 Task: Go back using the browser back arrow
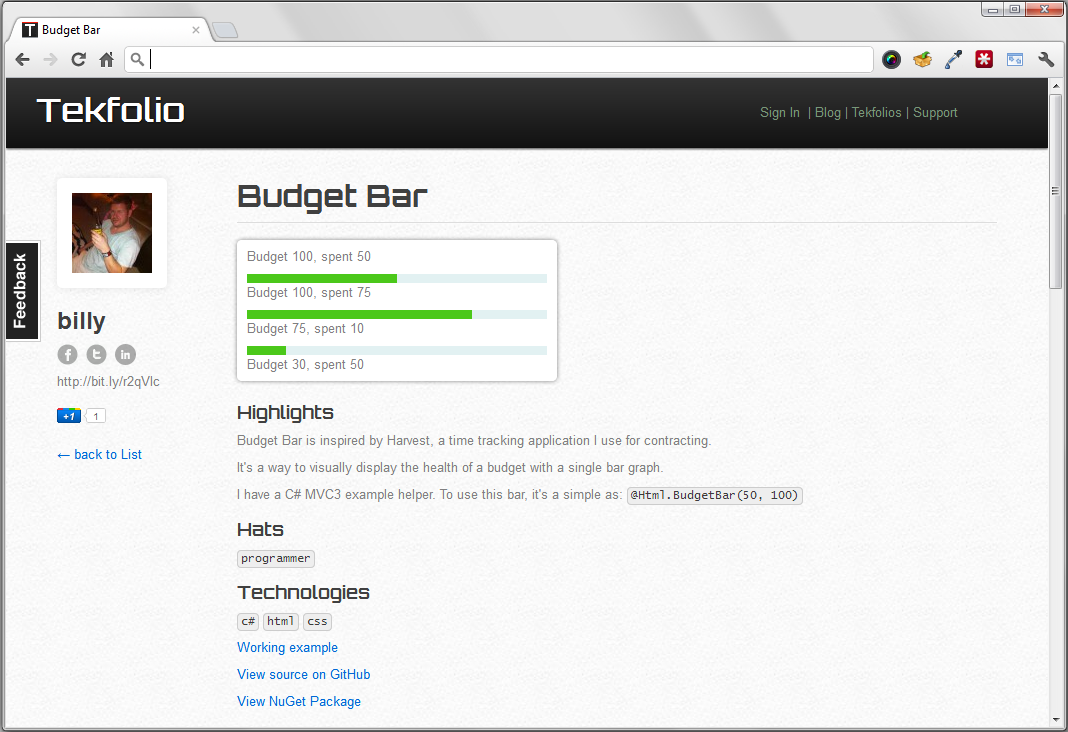pos(22,59)
